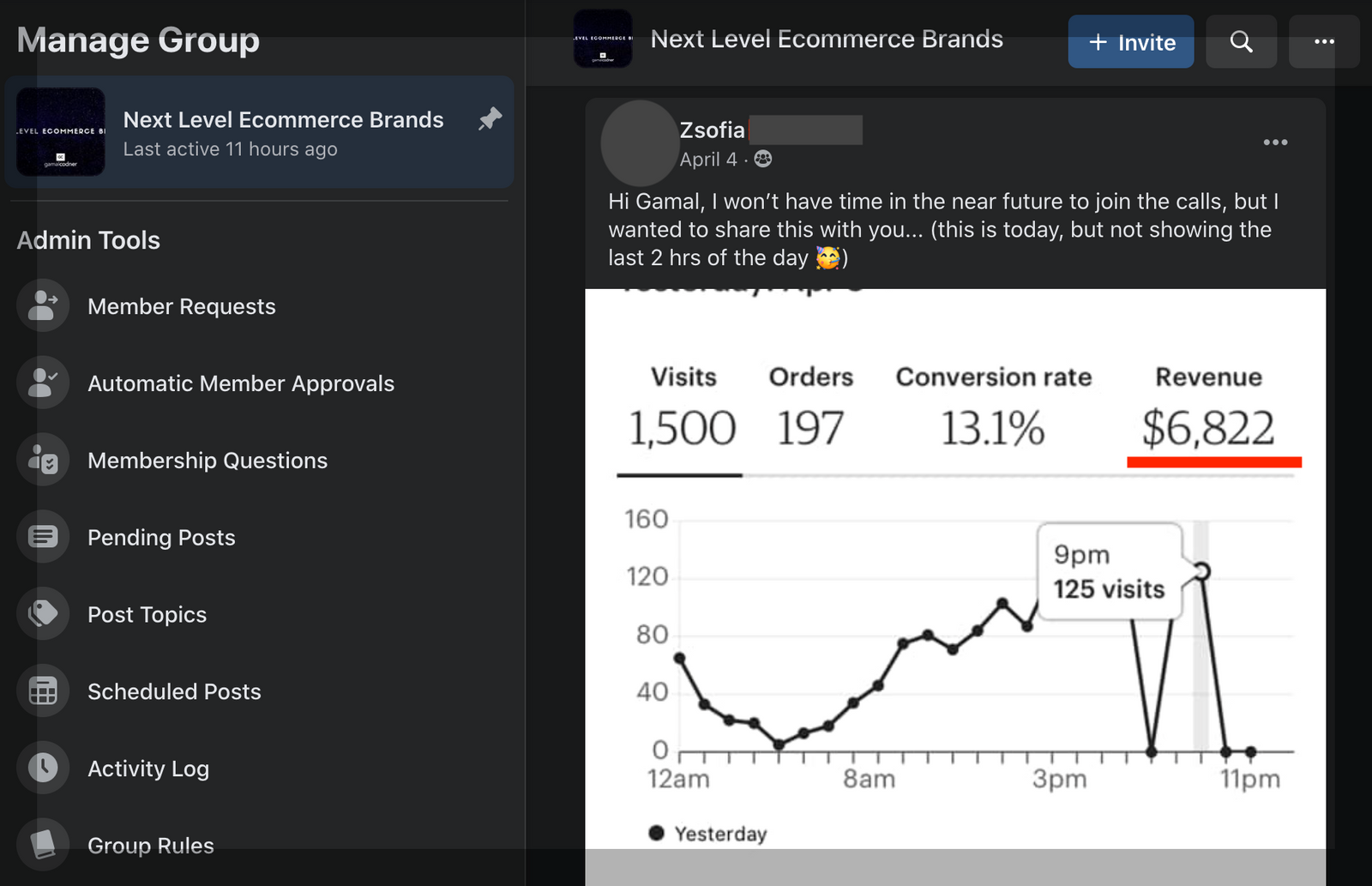Click Zsofia's profile picture avatar
The image size is (1372, 886).
639,143
